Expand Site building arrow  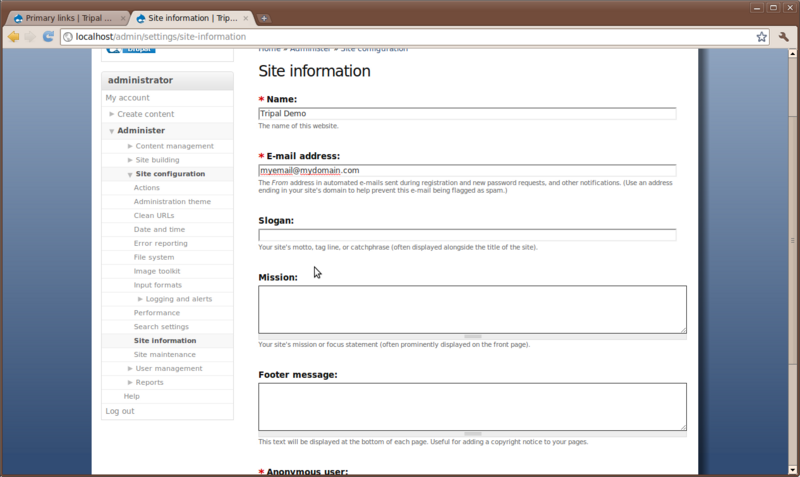pos(130,160)
